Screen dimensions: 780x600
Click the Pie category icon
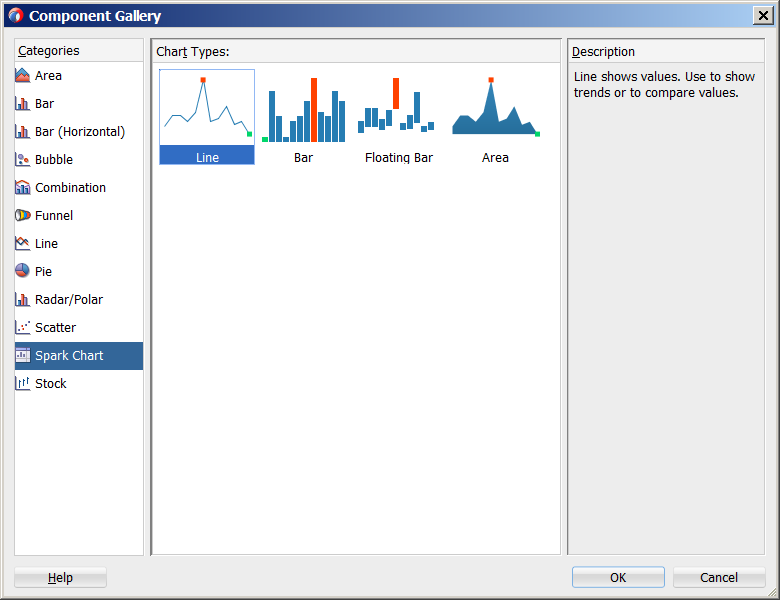coord(22,271)
